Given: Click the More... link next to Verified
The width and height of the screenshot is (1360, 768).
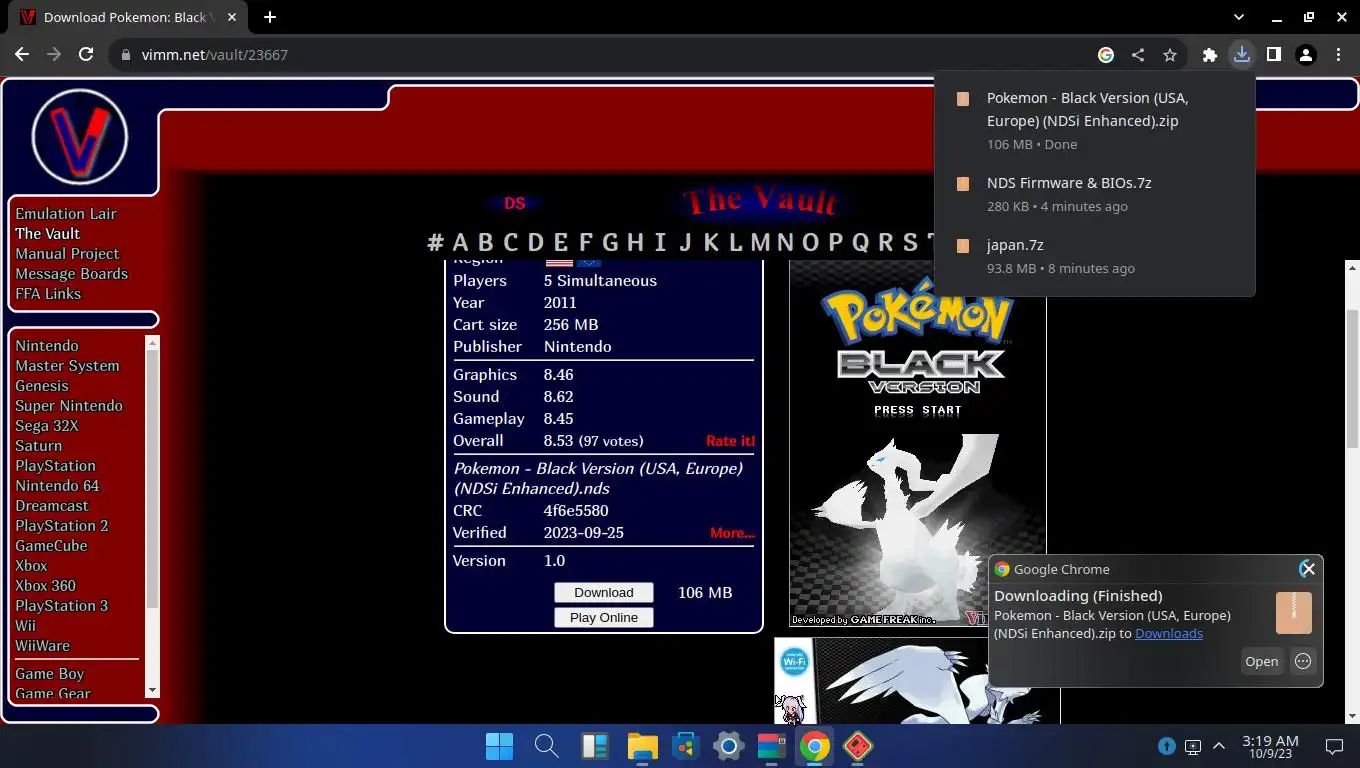Looking at the screenshot, I should click(x=732, y=533).
